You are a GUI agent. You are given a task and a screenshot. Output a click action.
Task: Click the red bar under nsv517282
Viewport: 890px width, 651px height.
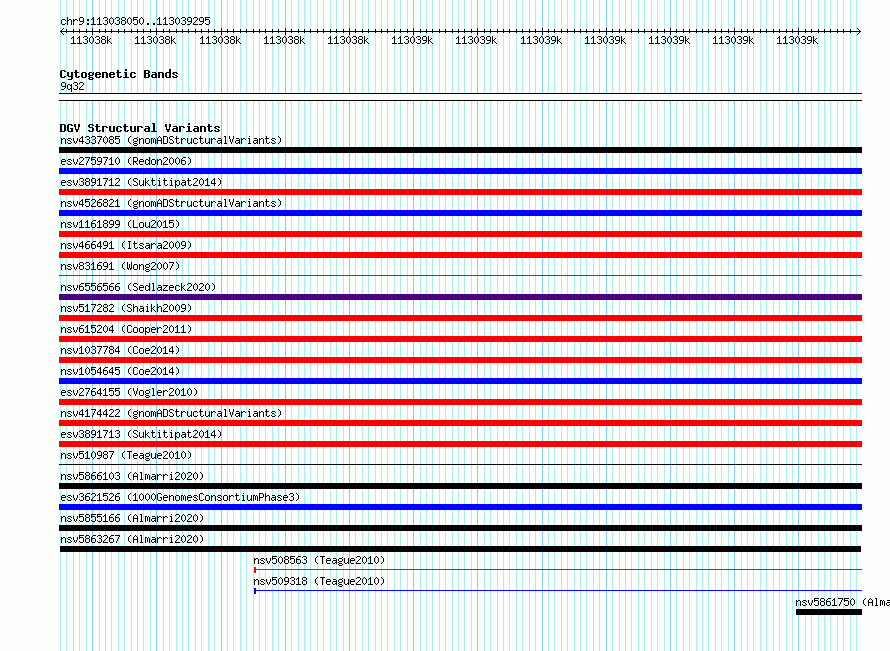click(x=460, y=318)
